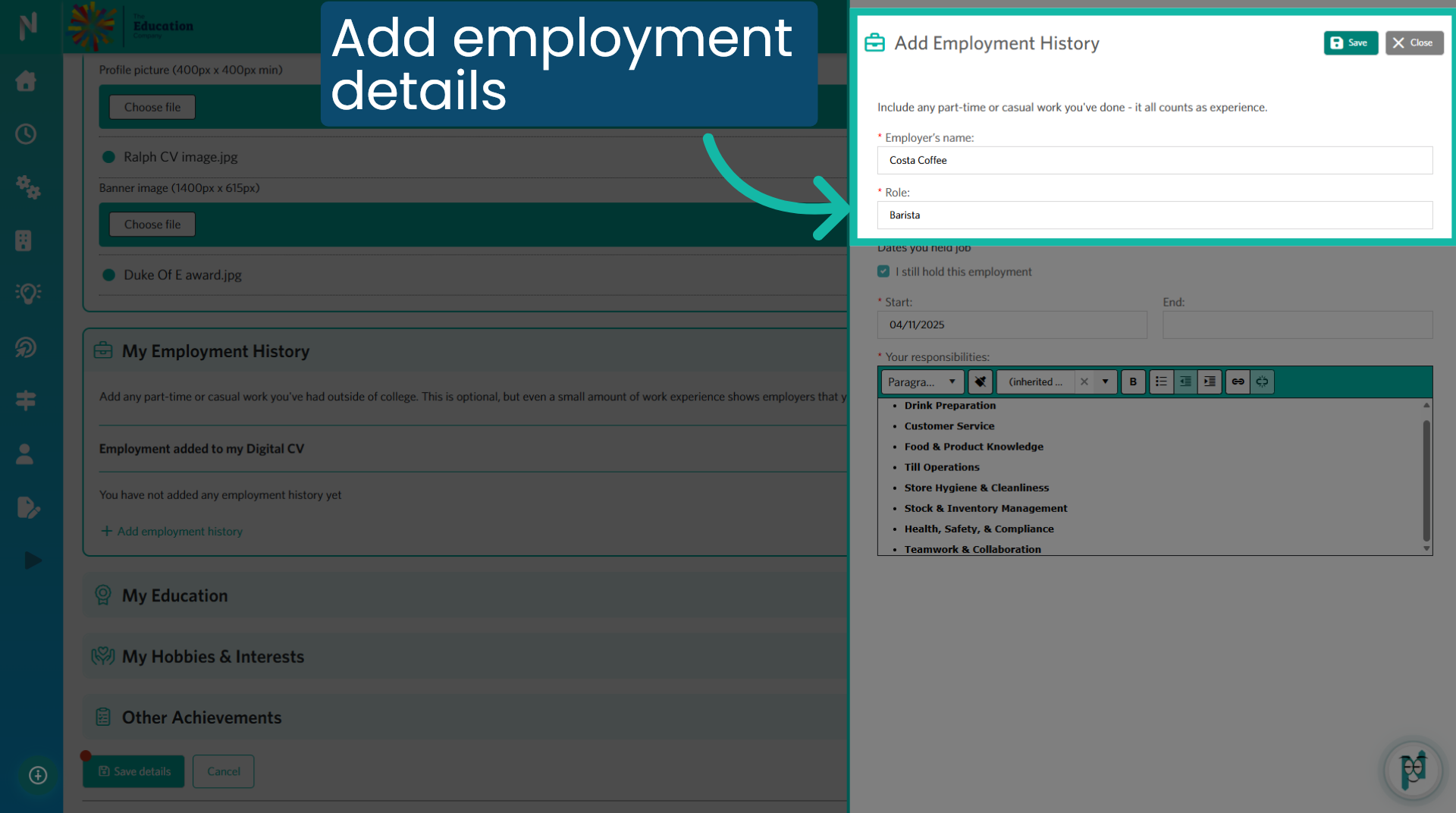Click the N logo at top left
Screen dimensions: 1456x813
click(28, 27)
